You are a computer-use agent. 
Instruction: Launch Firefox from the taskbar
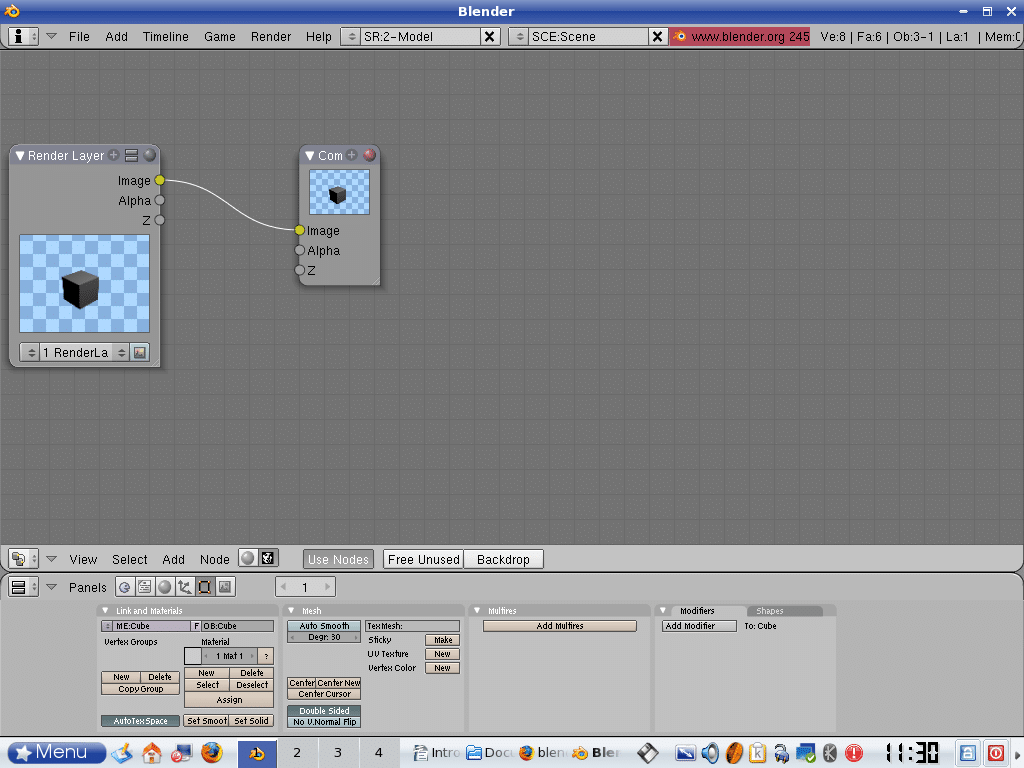tap(210, 752)
